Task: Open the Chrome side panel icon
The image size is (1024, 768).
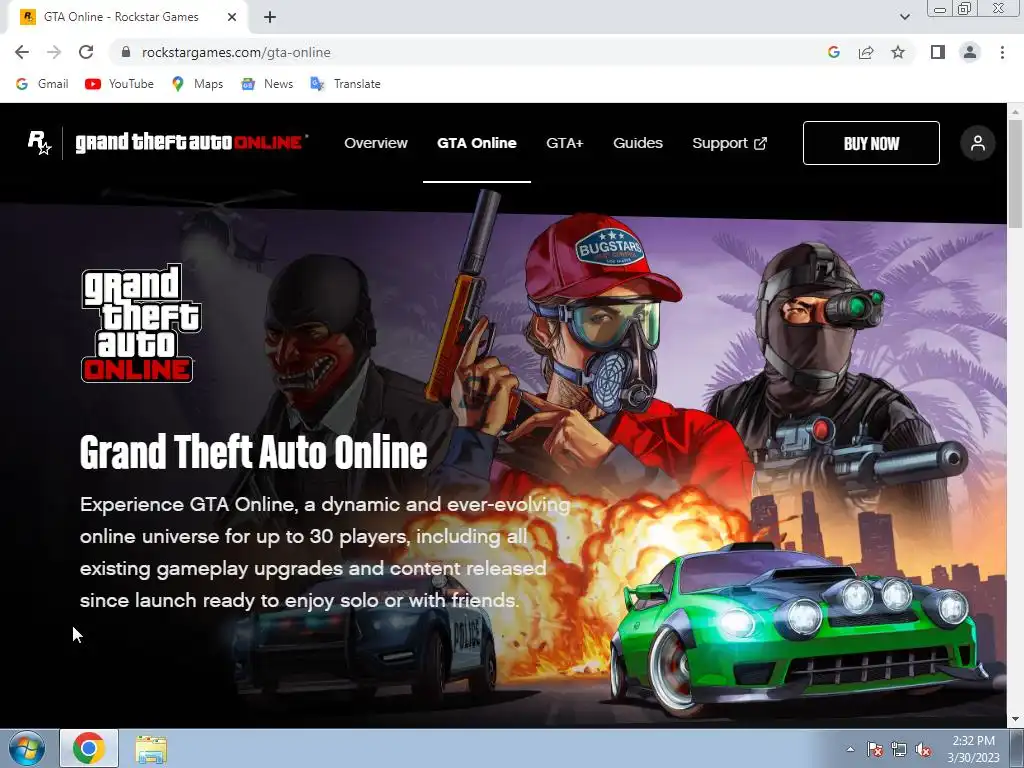Action: coord(938,52)
